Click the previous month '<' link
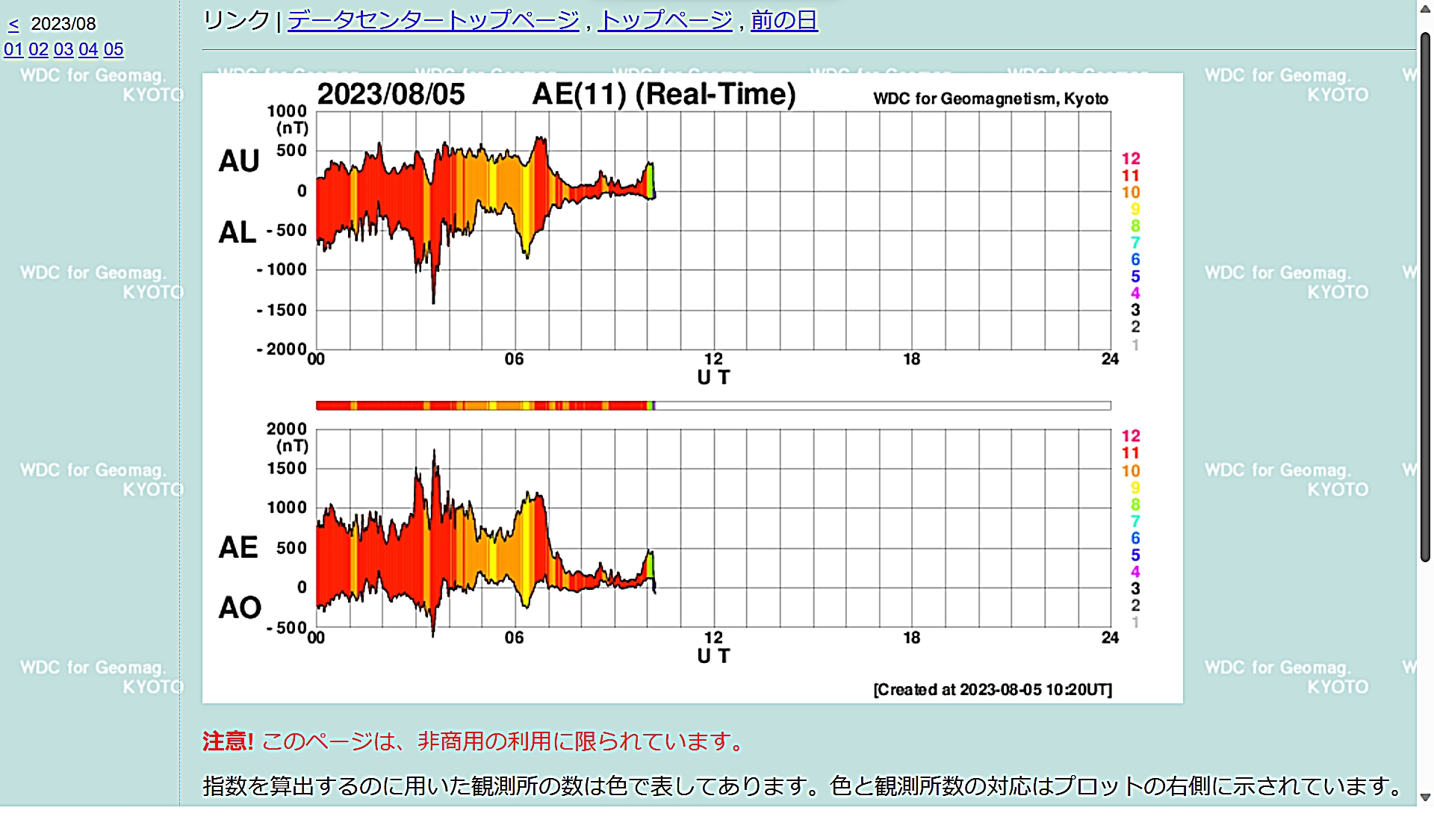Image resolution: width=1434 pixels, height=840 pixels. pos(13,25)
